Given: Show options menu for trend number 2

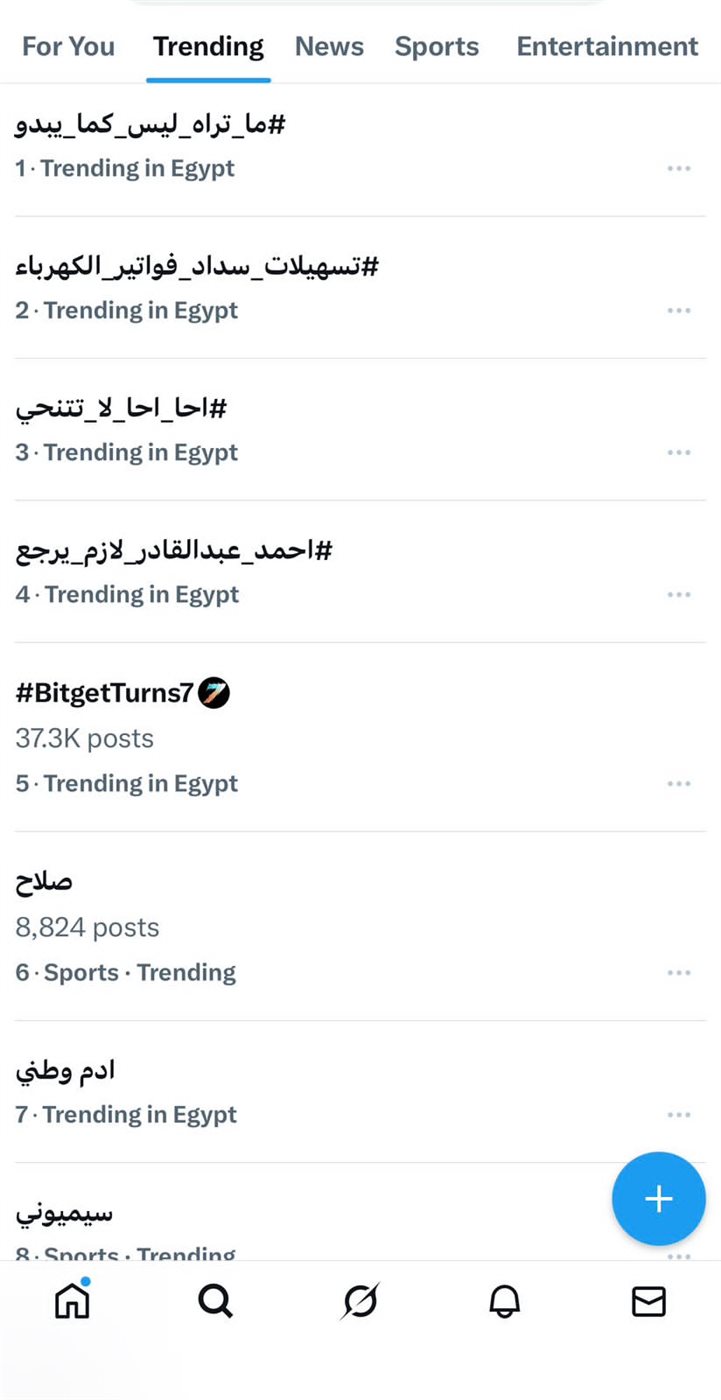Looking at the screenshot, I should pyautogui.click(x=679, y=311).
